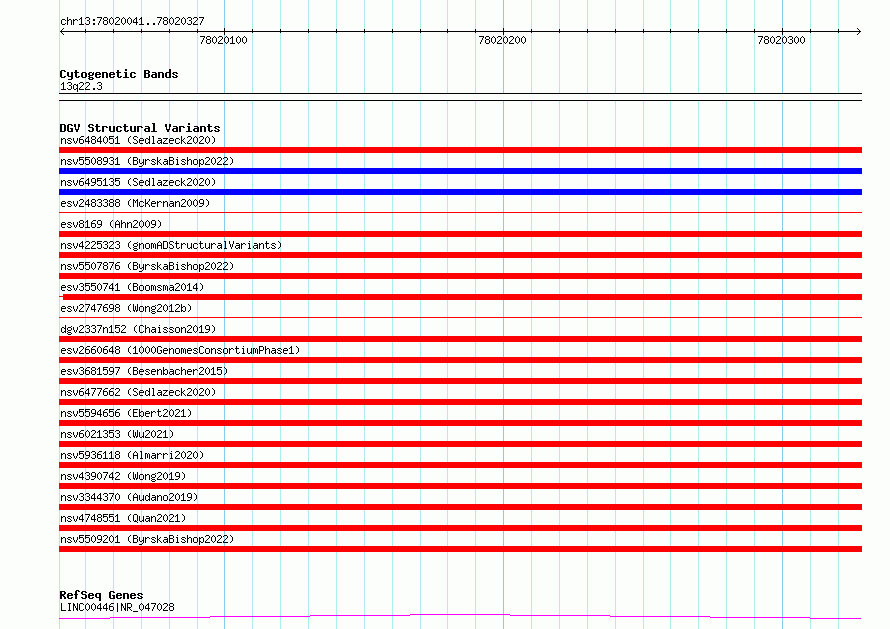Image resolution: width=890 pixels, height=629 pixels.
Task: Click the dgv2337n152 (Chaisson2019) label
Action: click(x=138, y=329)
